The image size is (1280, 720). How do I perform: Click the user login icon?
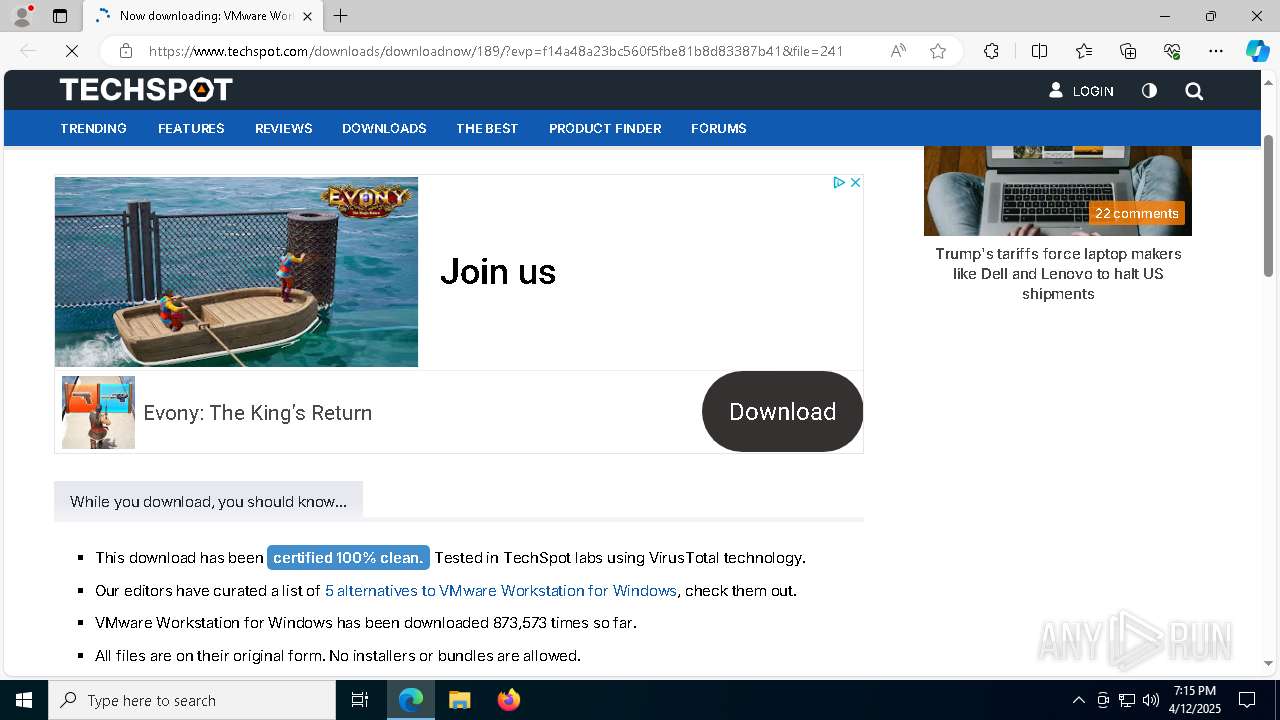tap(1056, 90)
